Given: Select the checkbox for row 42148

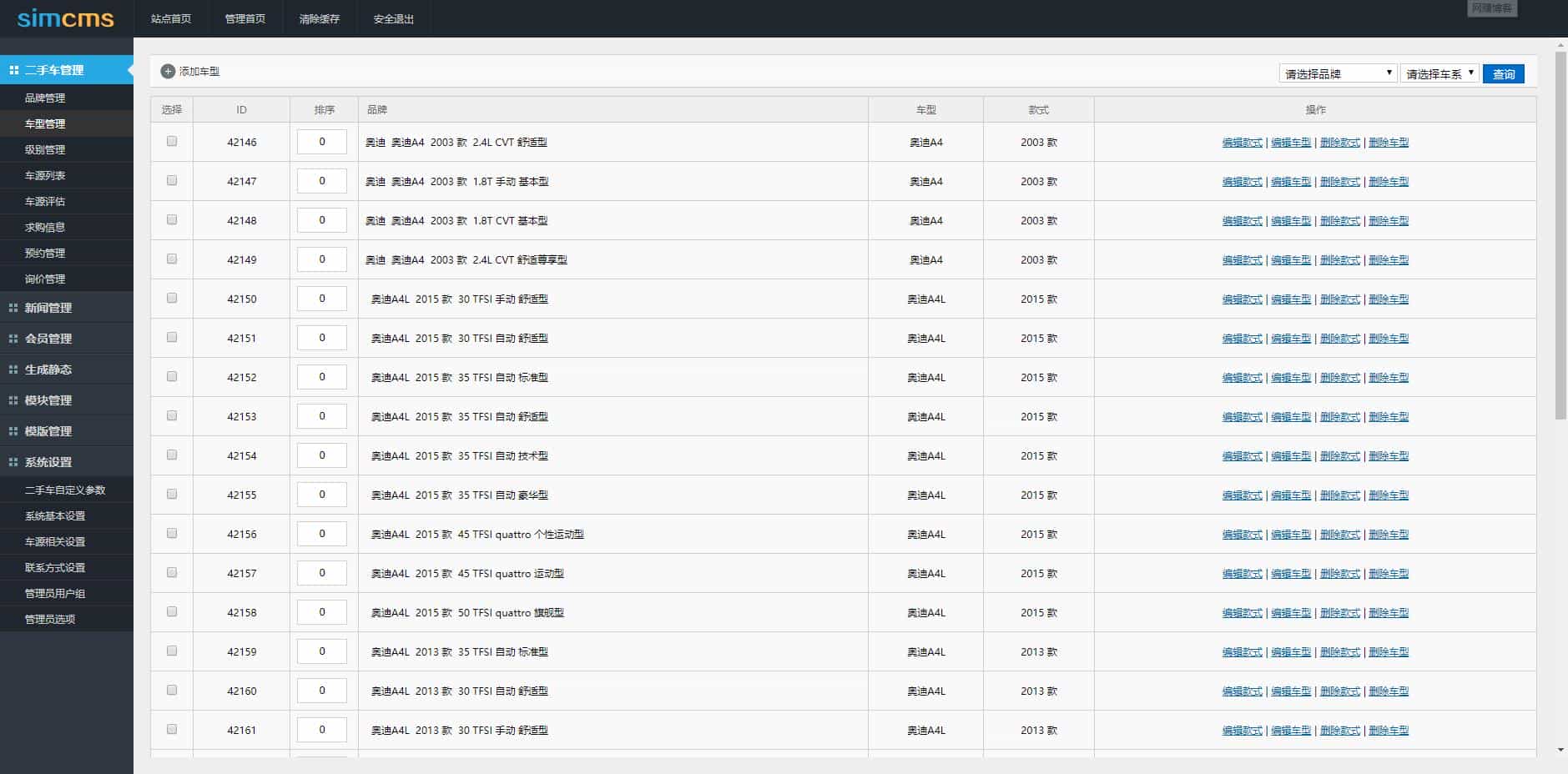Looking at the screenshot, I should pyautogui.click(x=172, y=220).
